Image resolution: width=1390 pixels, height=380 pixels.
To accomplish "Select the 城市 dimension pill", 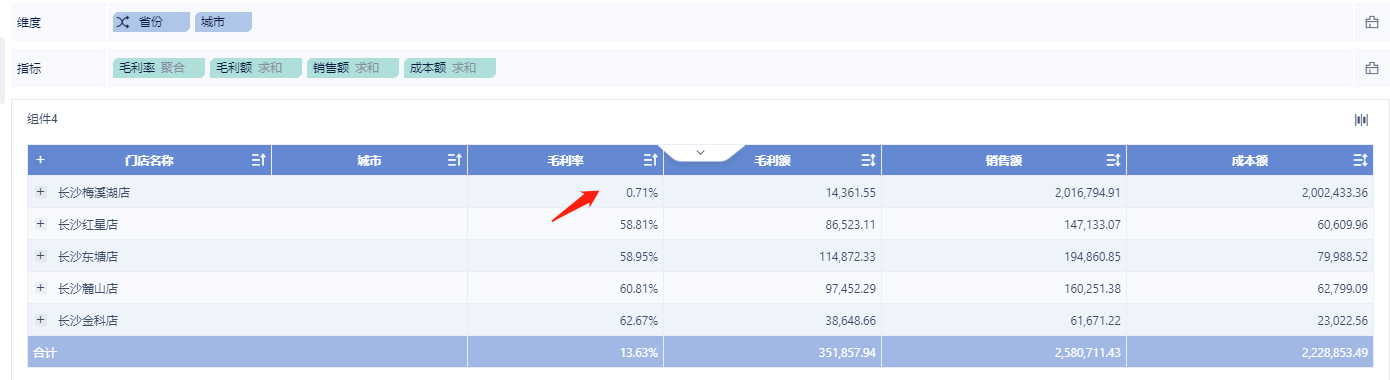I will [224, 21].
